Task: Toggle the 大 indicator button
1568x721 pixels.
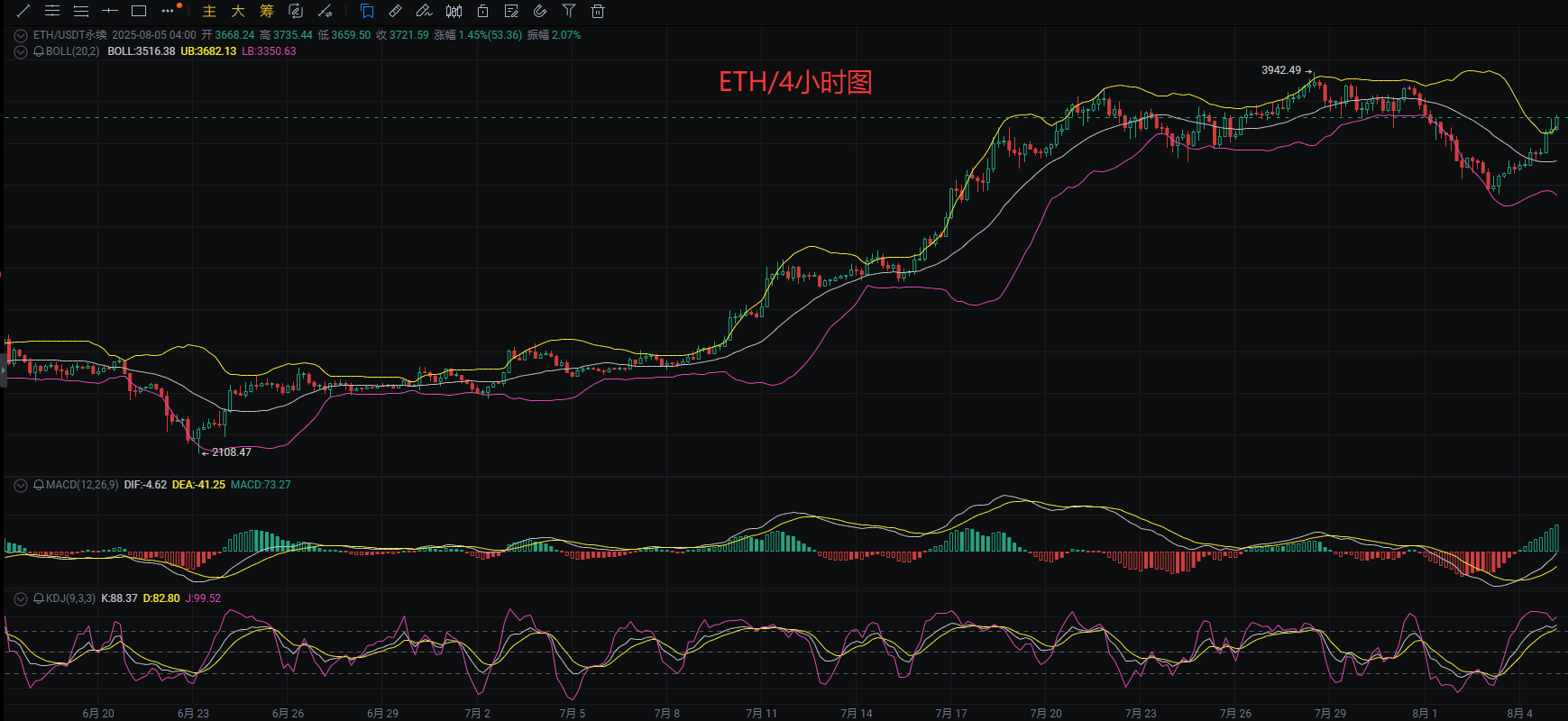Action: [x=238, y=11]
